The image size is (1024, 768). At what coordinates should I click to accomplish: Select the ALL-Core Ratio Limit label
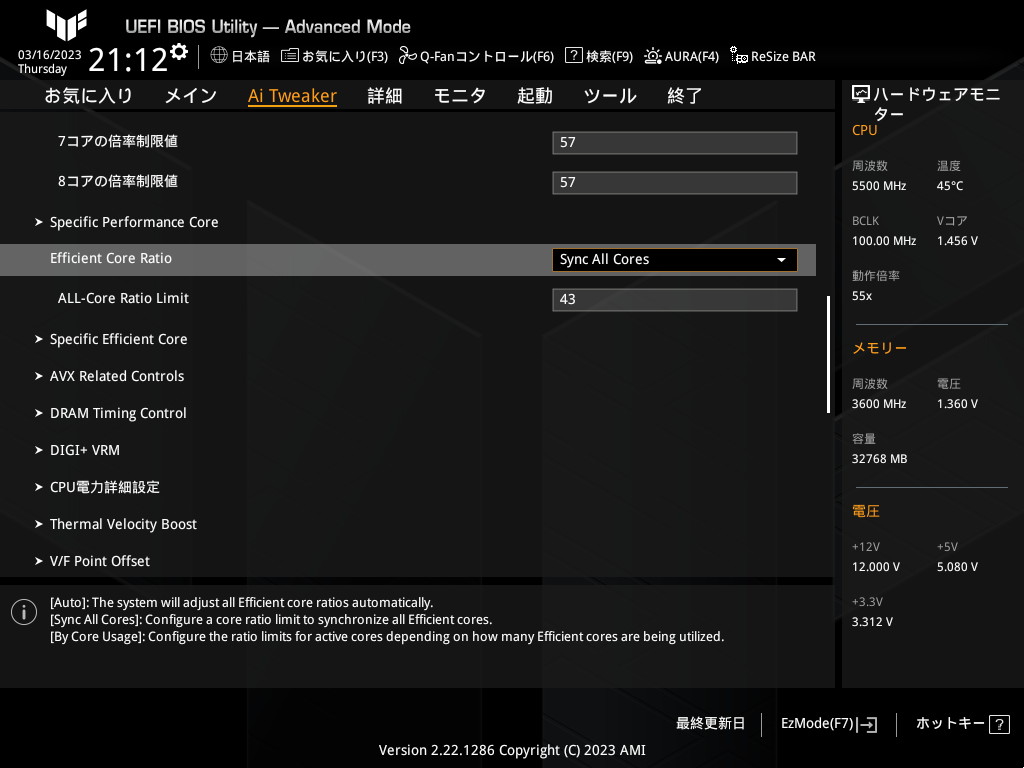(x=123, y=298)
